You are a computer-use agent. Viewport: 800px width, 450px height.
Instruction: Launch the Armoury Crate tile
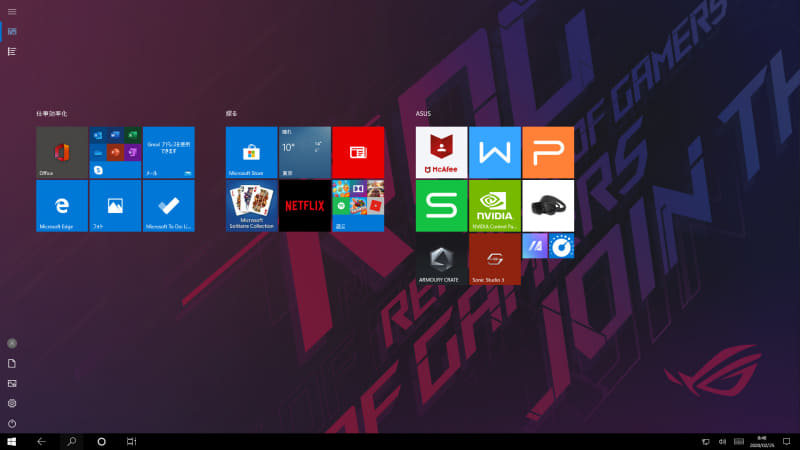441,259
